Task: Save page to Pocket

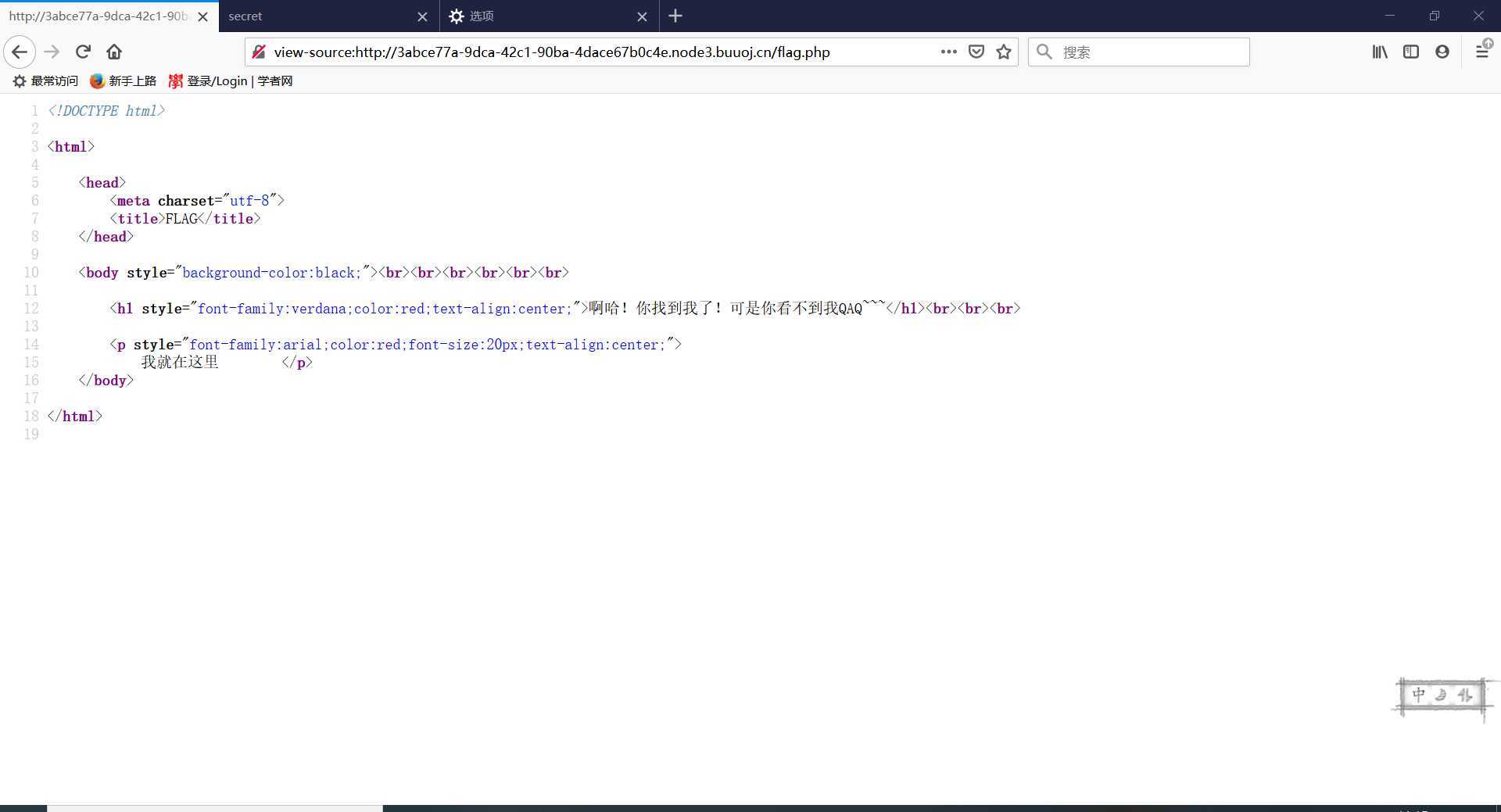Action: (x=976, y=52)
